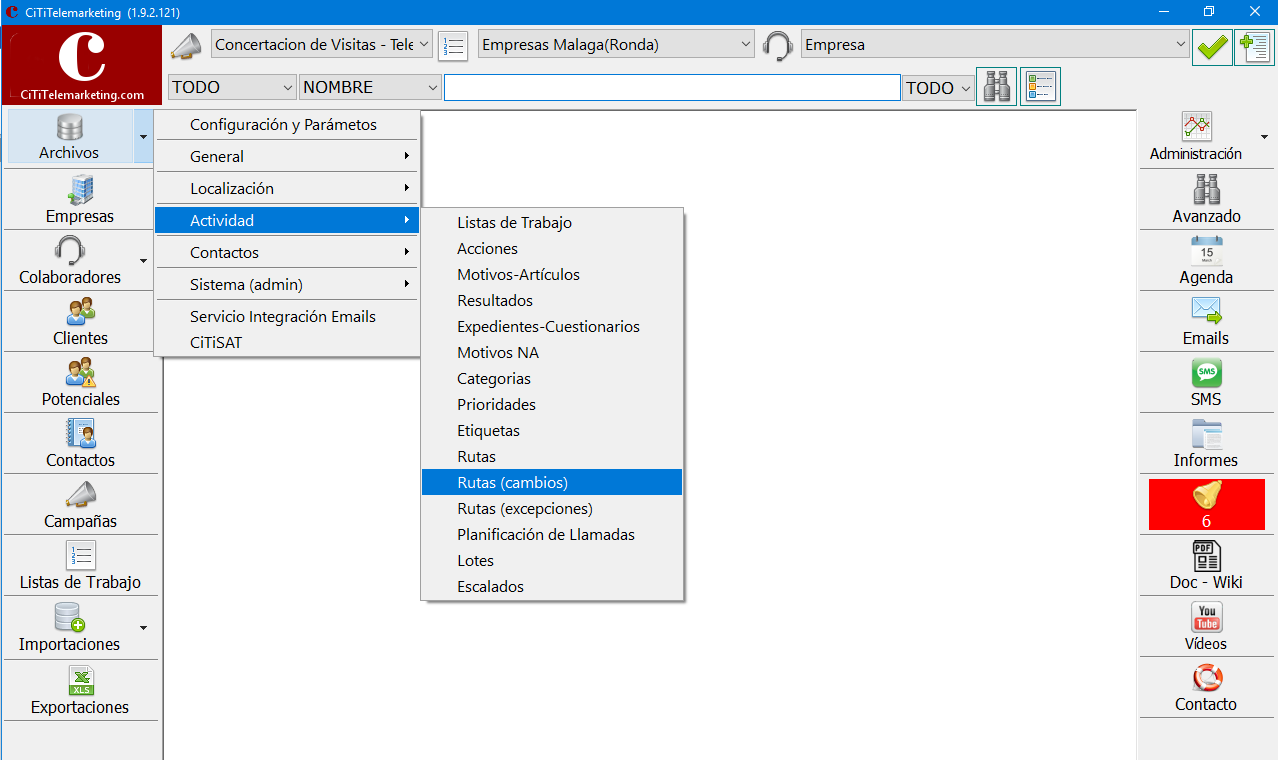Open the Emails panel
The width and height of the screenshot is (1278, 760).
coord(1207,322)
